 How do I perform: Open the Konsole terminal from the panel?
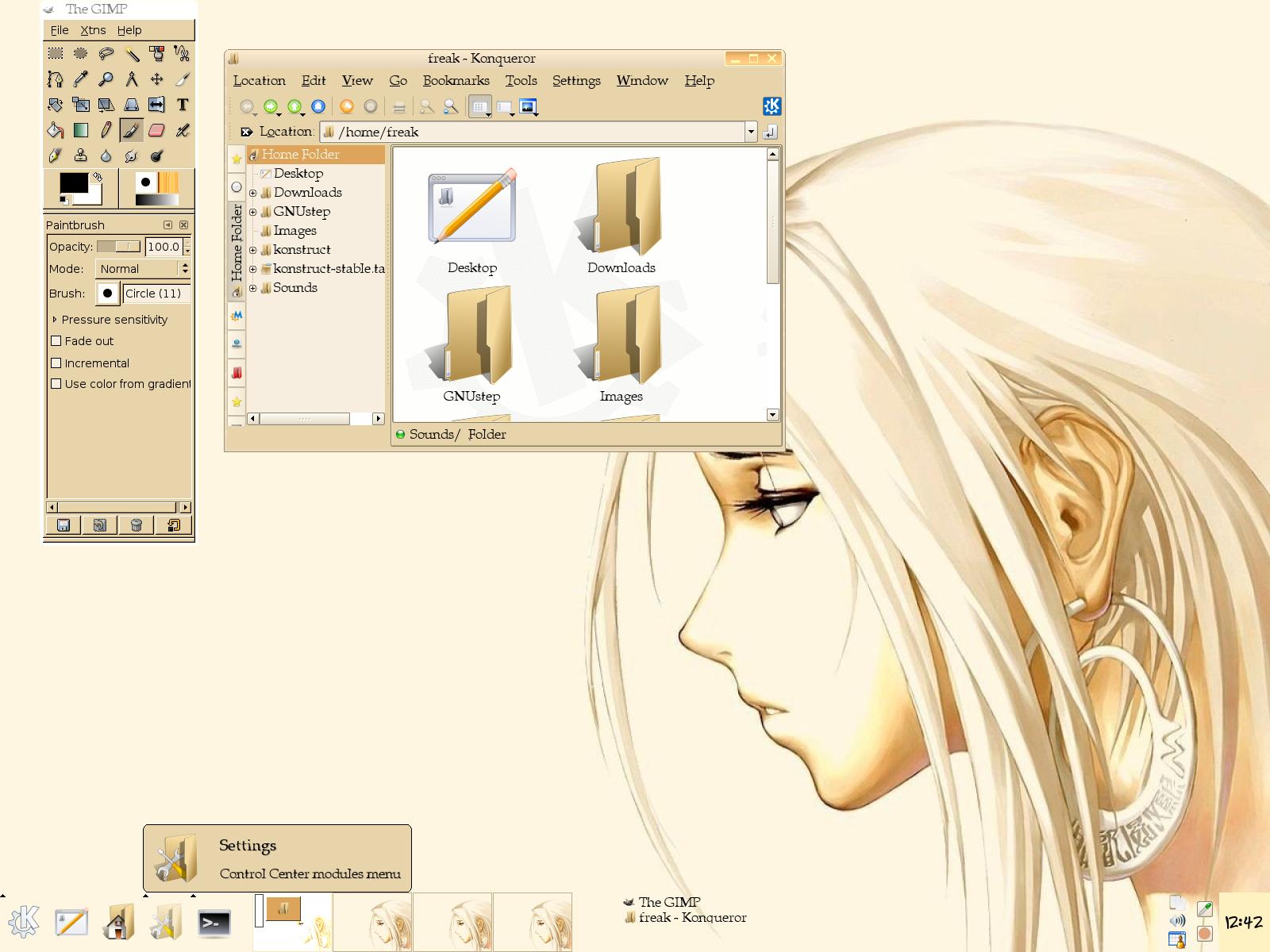point(214,923)
